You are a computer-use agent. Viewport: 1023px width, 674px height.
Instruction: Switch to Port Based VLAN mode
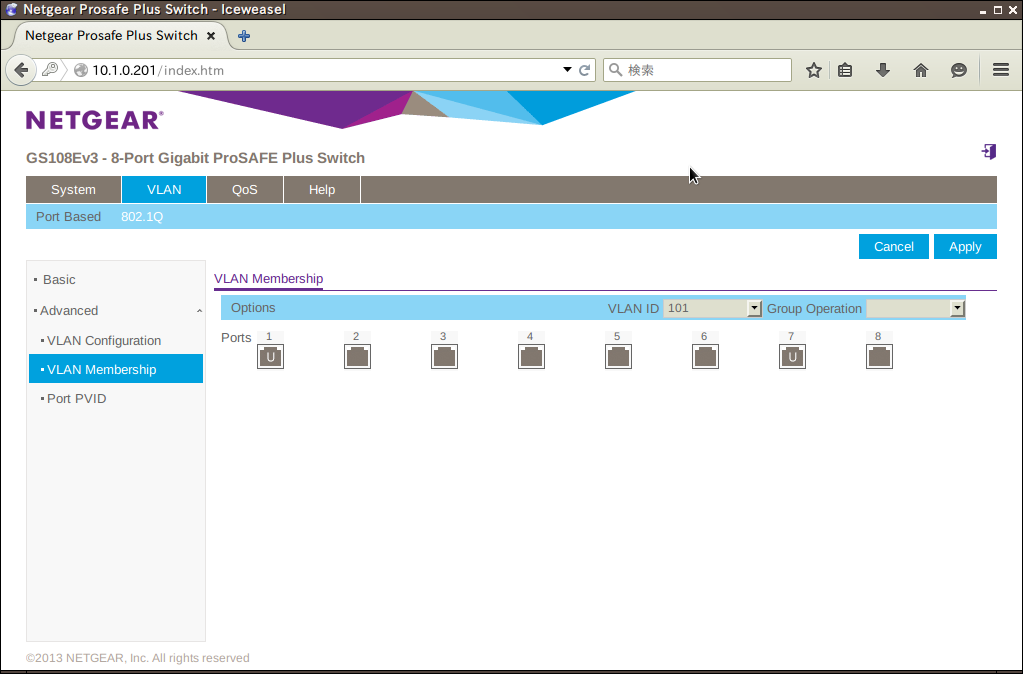pyautogui.click(x=69, y=217)
